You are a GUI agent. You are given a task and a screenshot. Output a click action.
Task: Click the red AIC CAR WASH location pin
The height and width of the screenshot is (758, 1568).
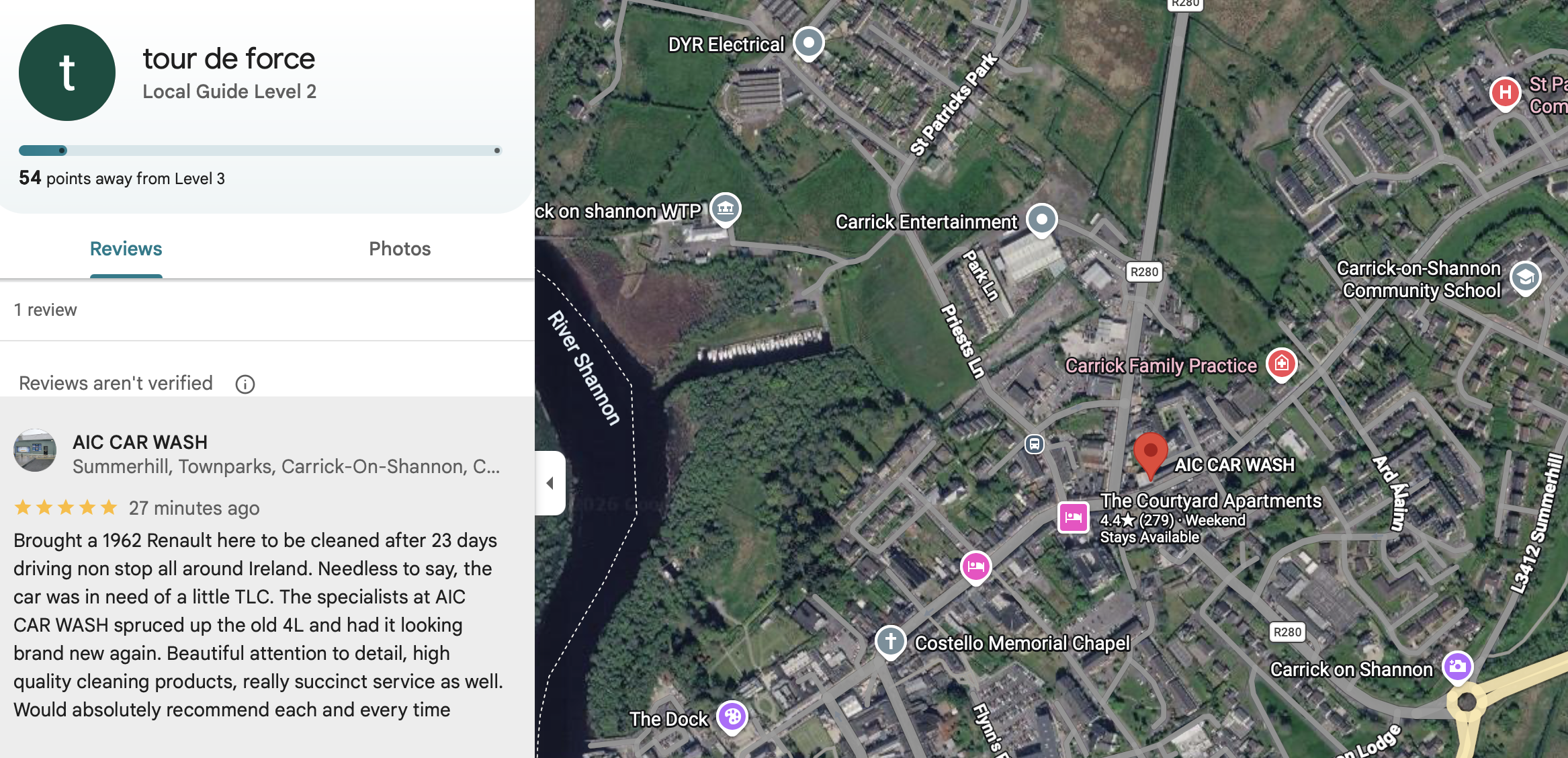click(x=1150, y=456)
